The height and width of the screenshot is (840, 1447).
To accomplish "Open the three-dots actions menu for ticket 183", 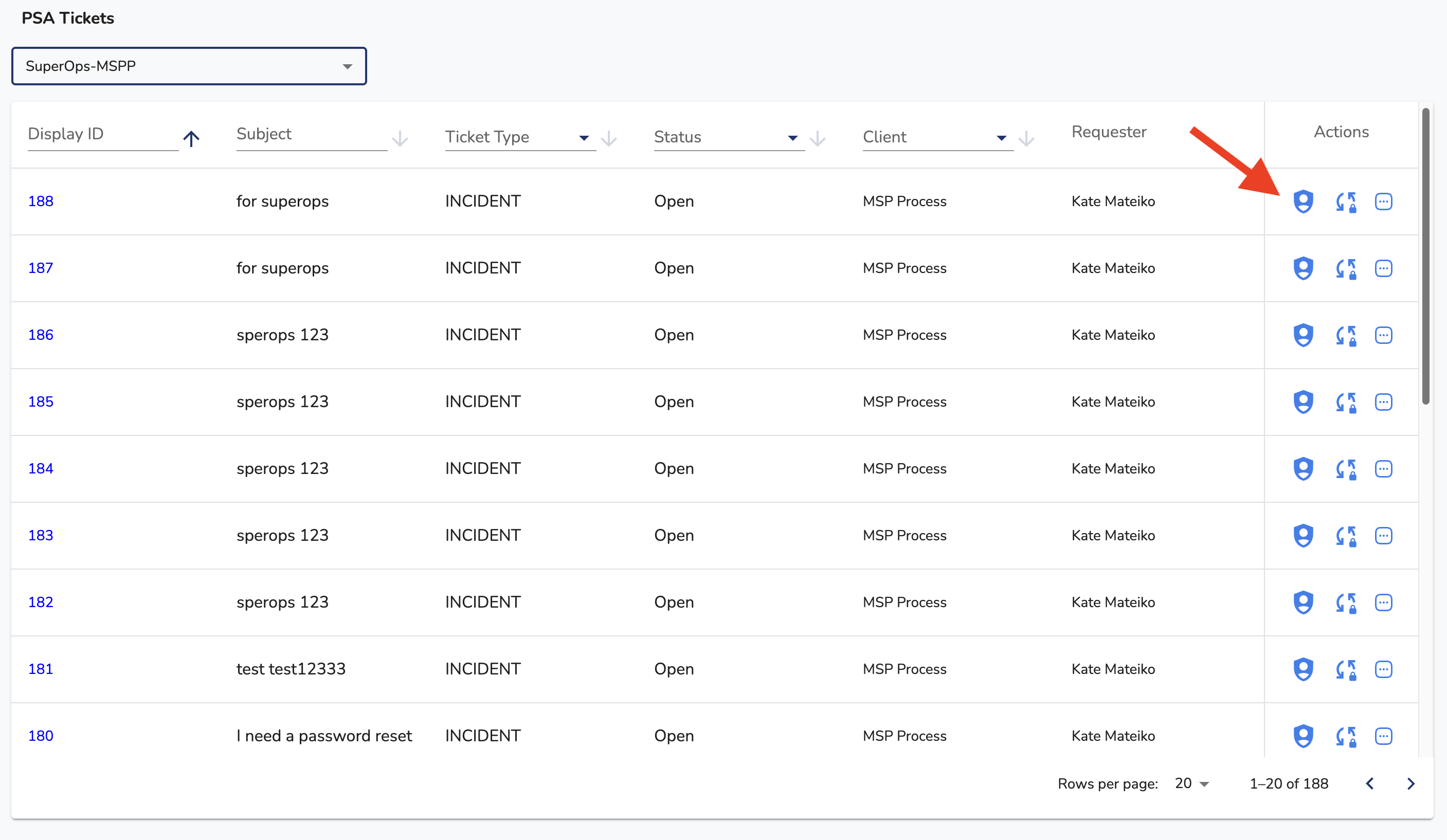I will [1383, 536].
